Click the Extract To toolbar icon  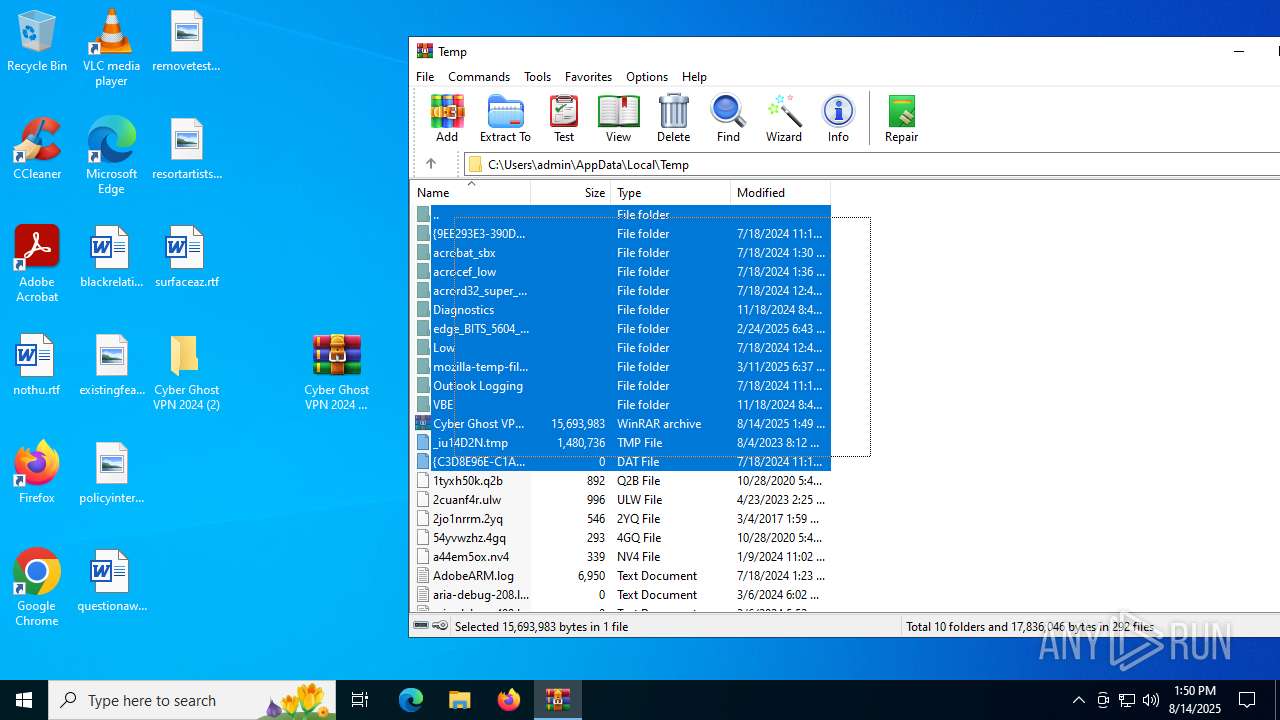click(x=505, y=119)
